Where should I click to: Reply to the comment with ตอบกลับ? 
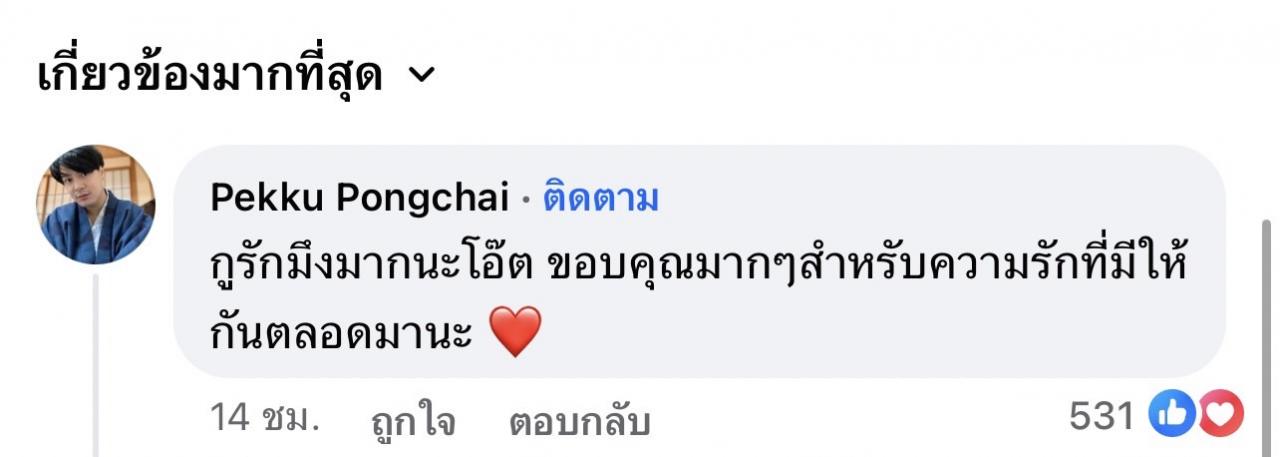click(579, 421)
